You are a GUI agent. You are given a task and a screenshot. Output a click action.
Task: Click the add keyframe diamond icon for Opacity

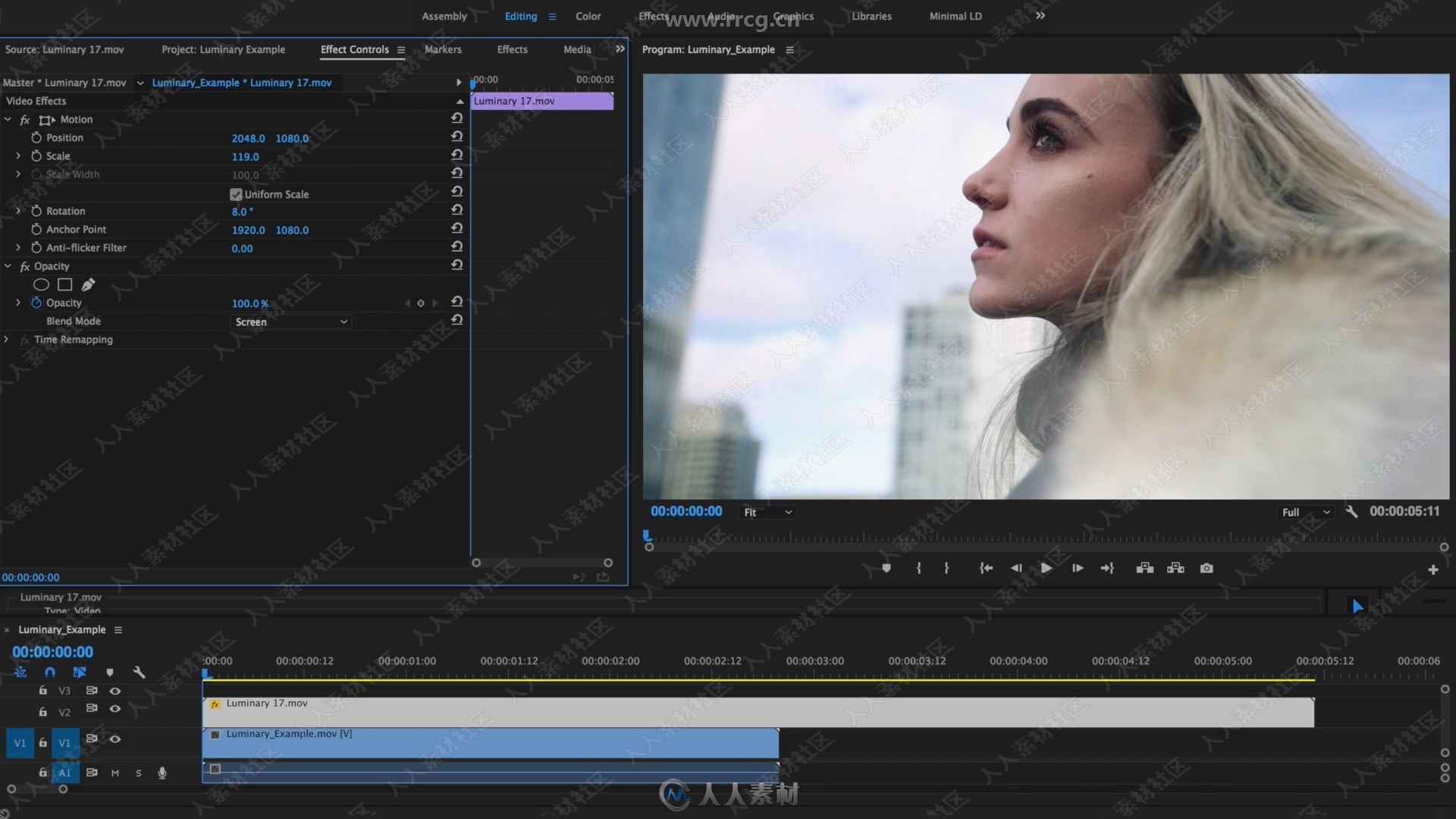(x=421, y=303)
